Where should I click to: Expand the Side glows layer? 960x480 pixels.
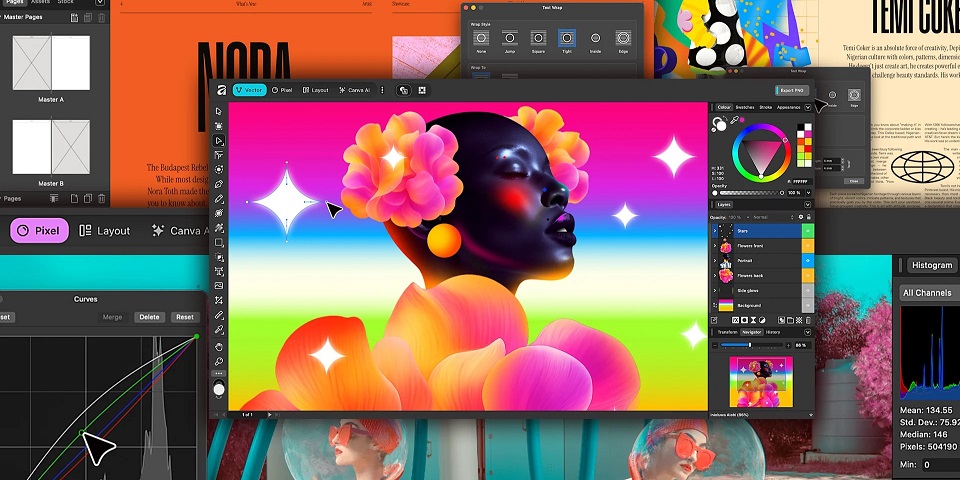(715, 290)
